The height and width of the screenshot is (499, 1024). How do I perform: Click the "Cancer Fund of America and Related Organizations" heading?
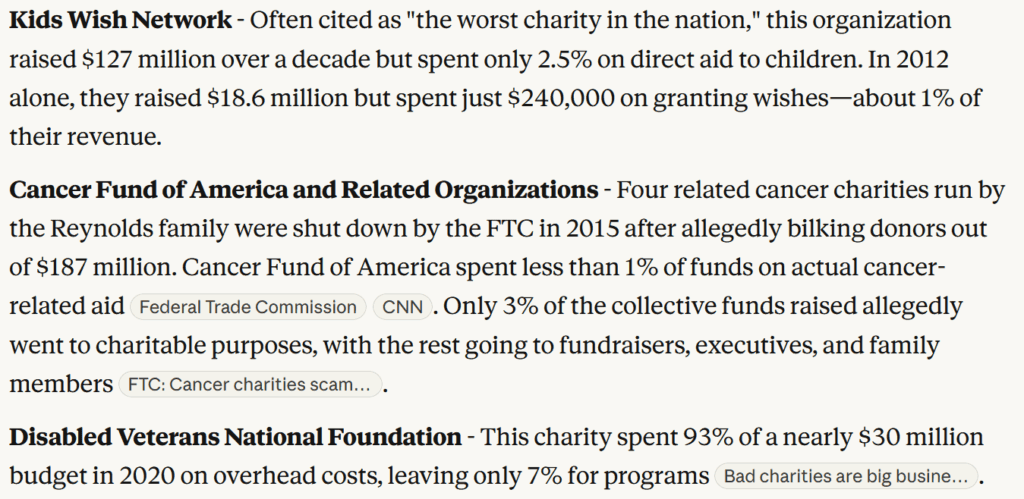[x=304, y=189]
